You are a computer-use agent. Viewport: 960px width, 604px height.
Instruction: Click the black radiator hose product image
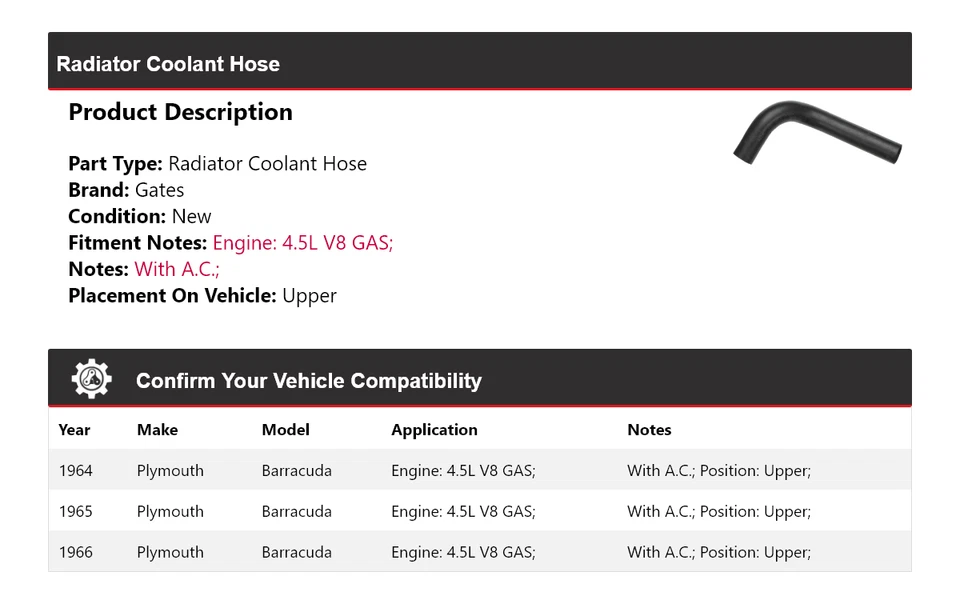816,135
